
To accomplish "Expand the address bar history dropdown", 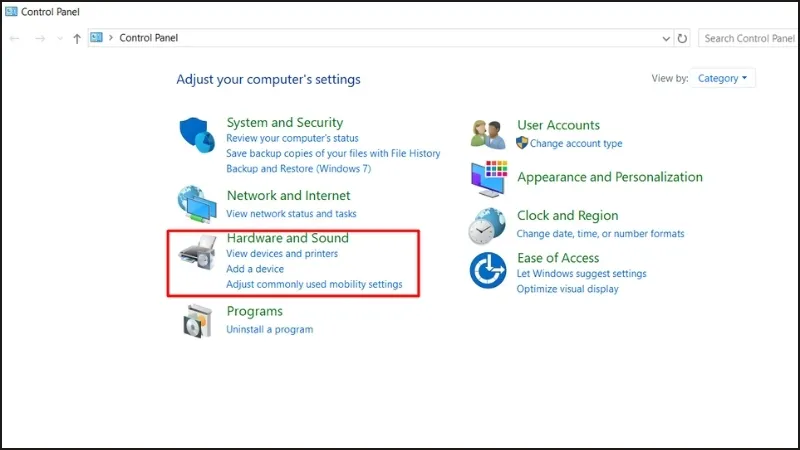I will pos(667,38).
